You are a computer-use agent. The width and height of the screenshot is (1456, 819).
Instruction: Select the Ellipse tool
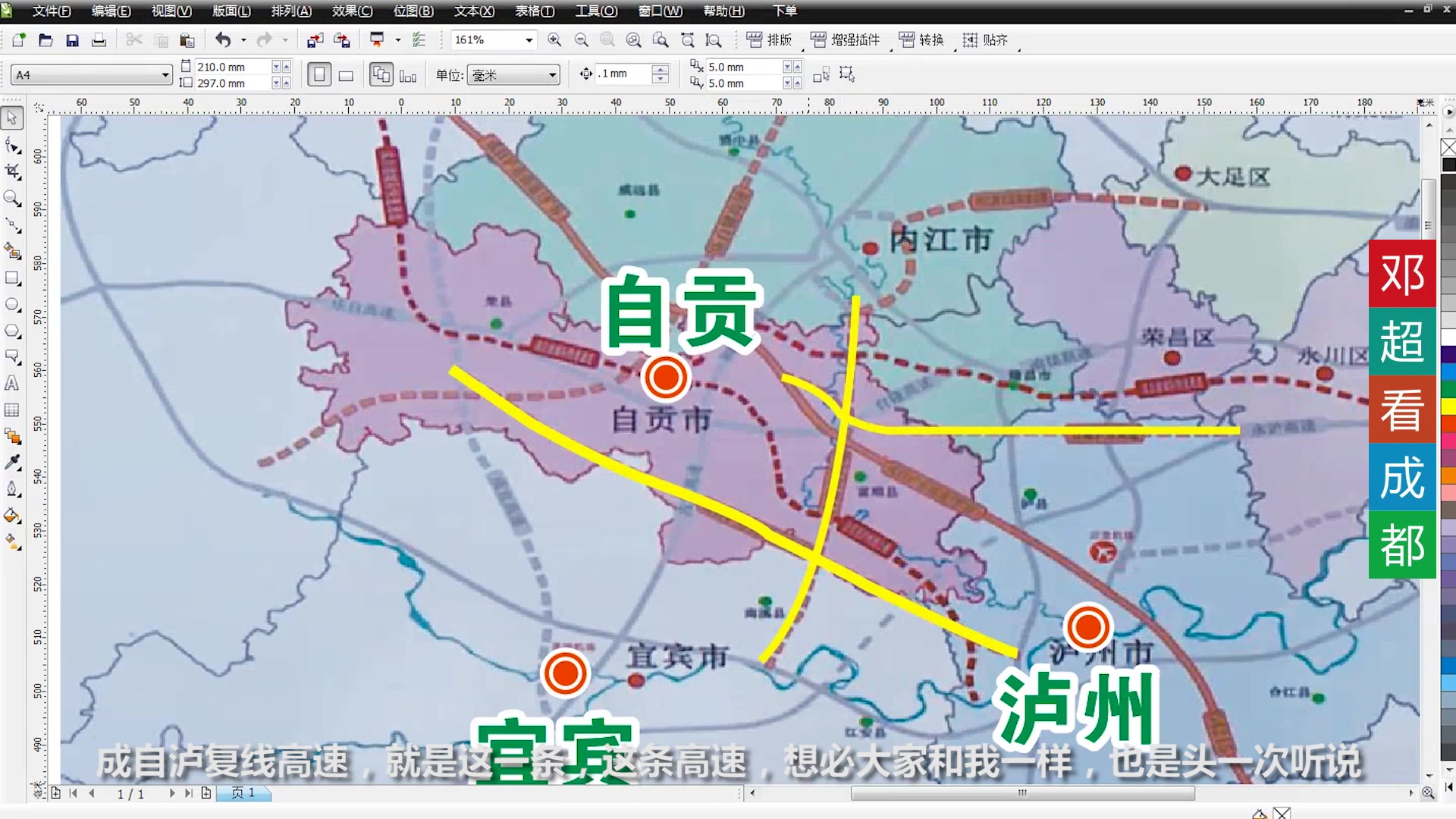12,304
